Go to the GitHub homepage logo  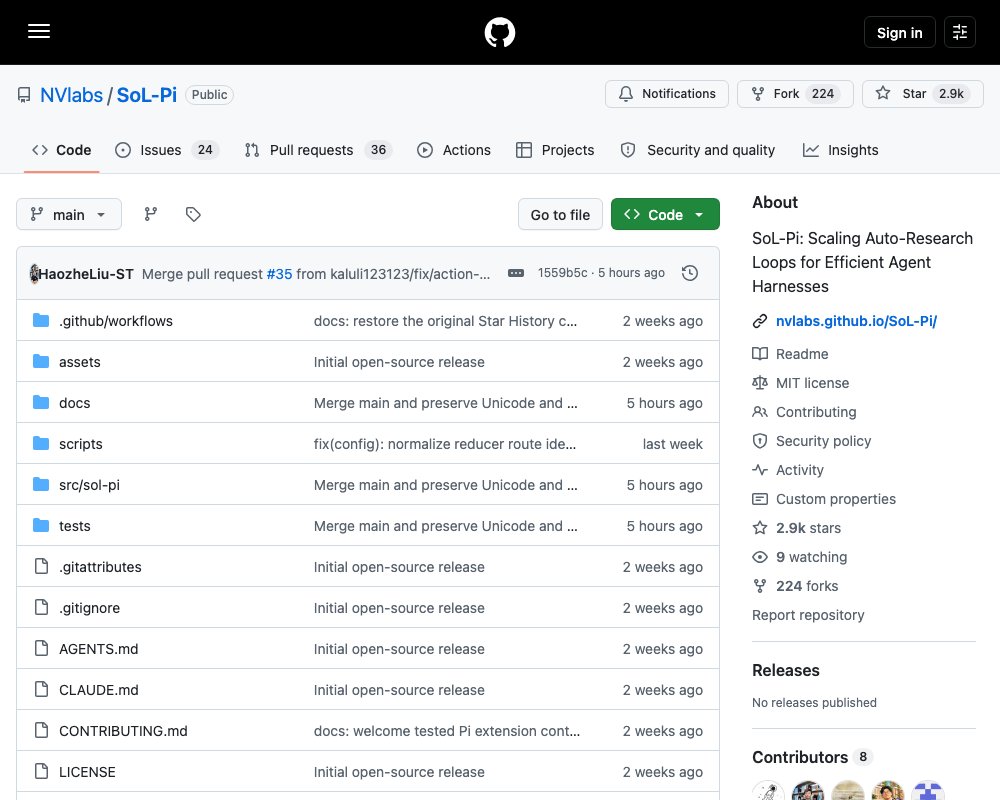(499, 32)
